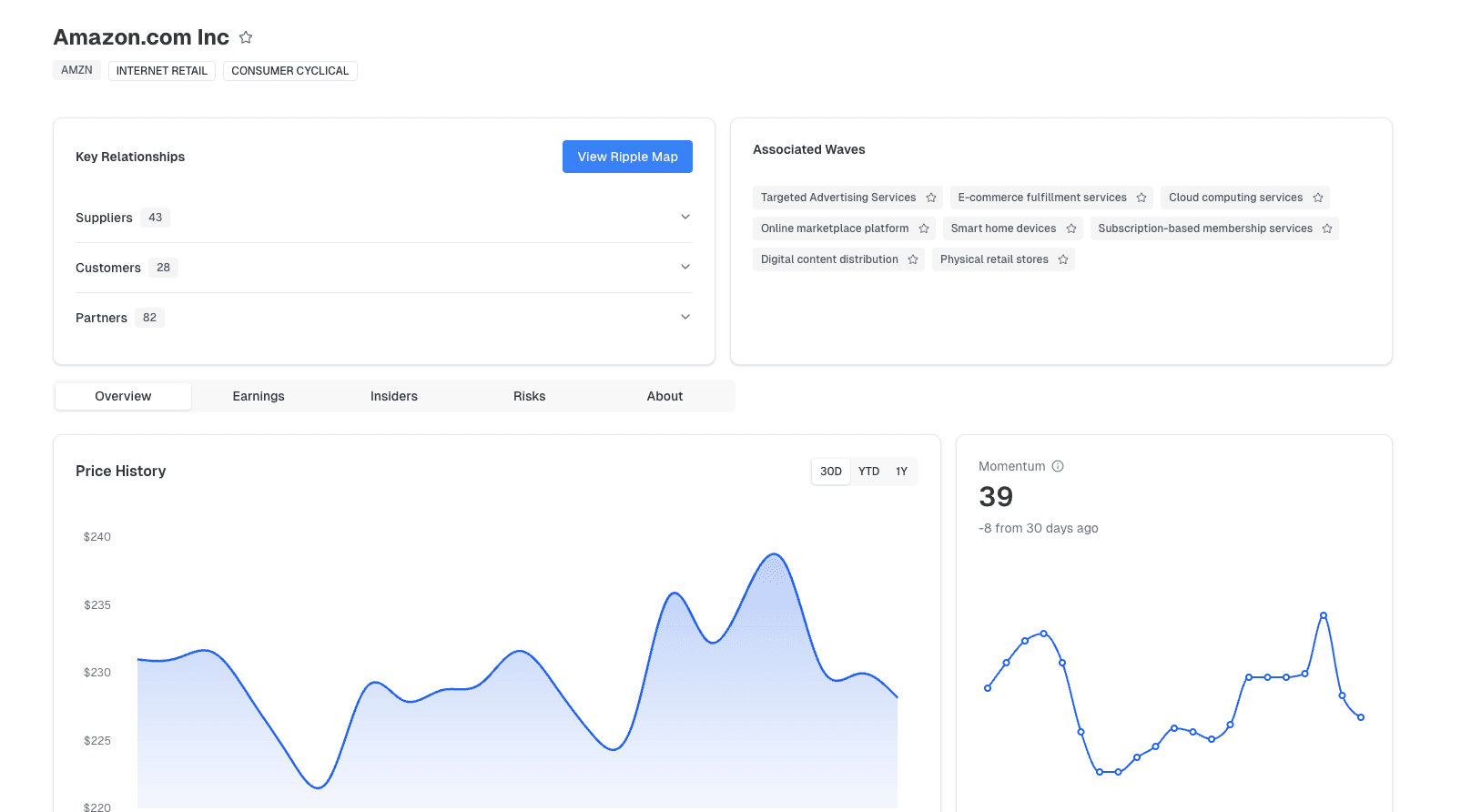
Task: Open the Momentum info tooltip icon
Action: [1058, 466]
